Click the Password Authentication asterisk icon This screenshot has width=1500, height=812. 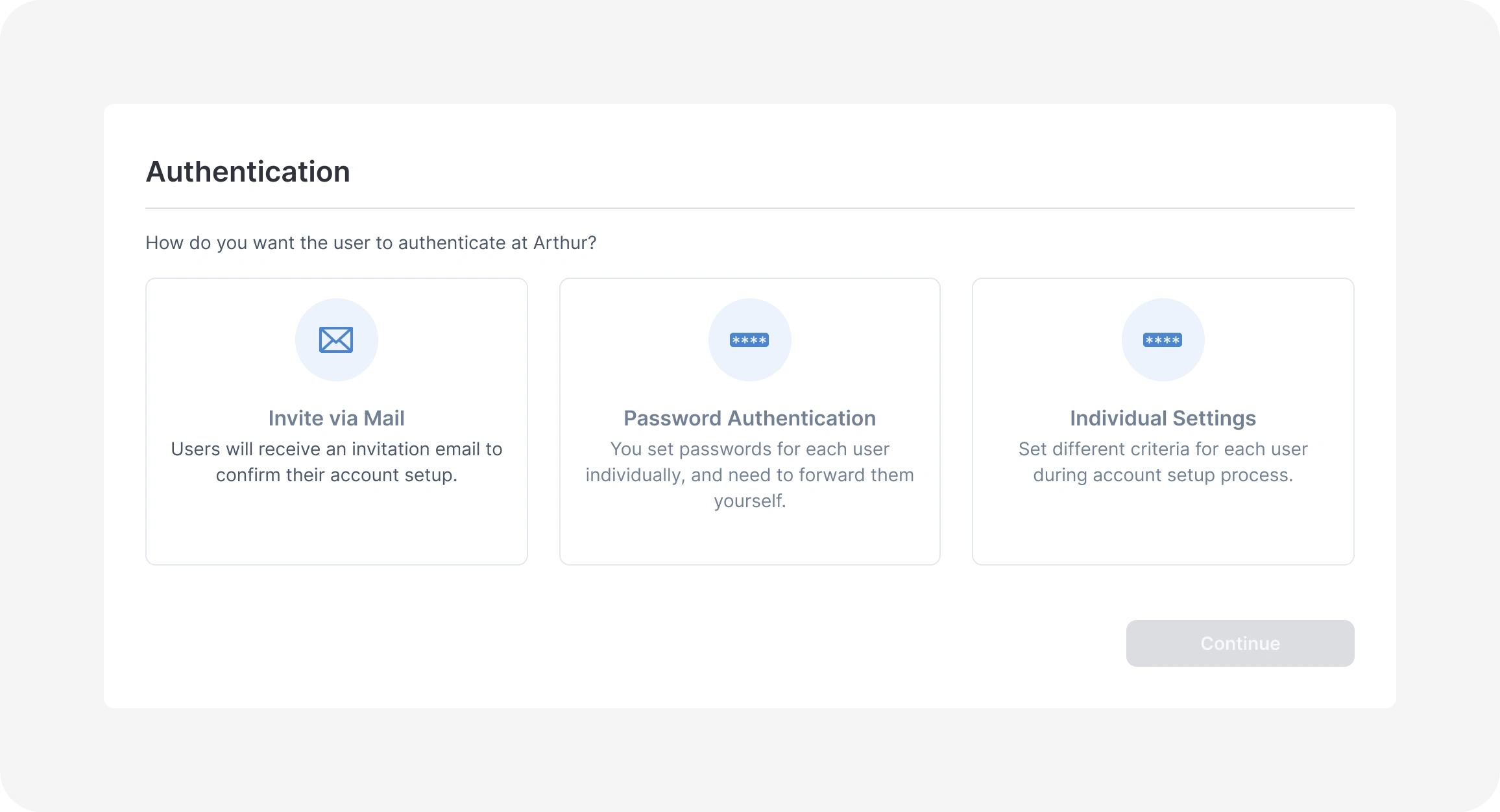tap(749, 340)
